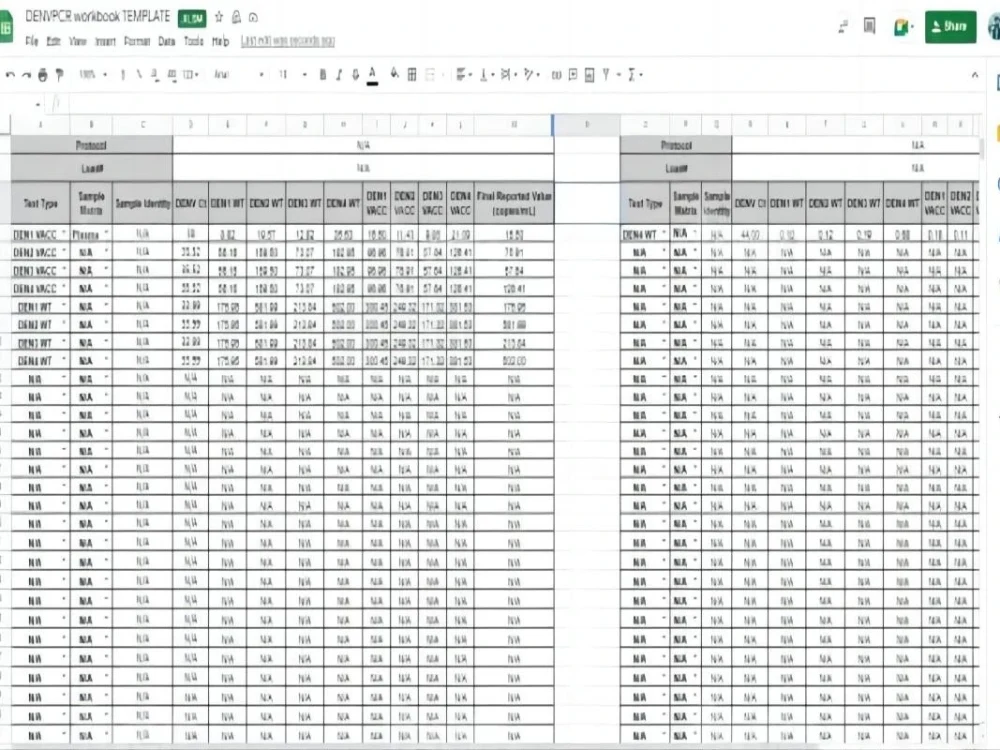Image resolution: width=1000 pixels, height=750 pixels.
Task: Click the insert comment icon
Action: [575, 75]
